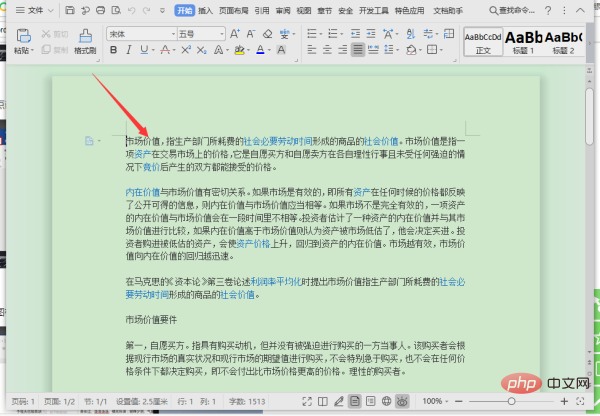This screenshot has width=600, height=416.
Task: Open the font name dropdown 宋体
Action: (140, 33)
